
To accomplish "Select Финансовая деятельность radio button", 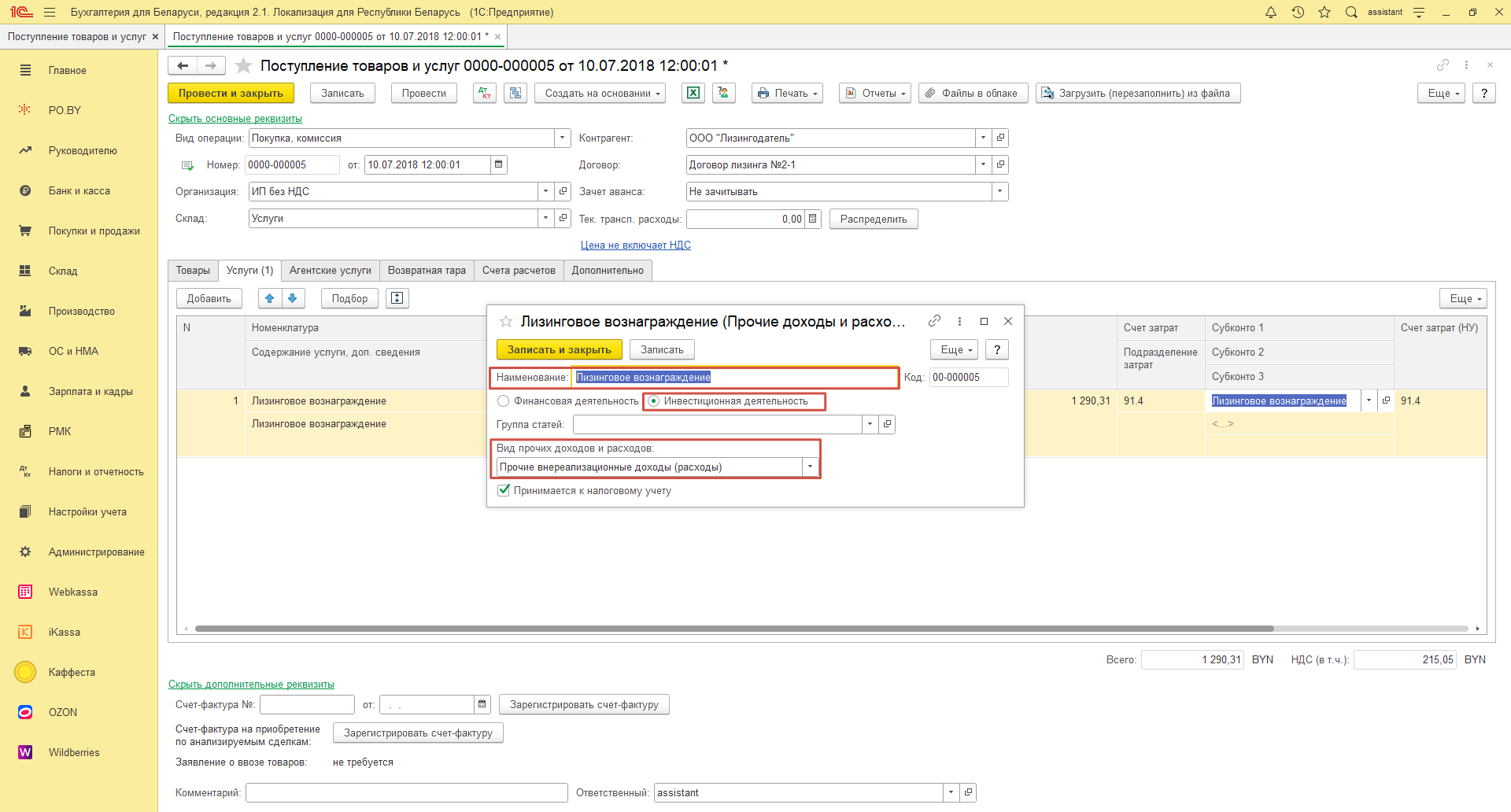I will coord(504,401).
